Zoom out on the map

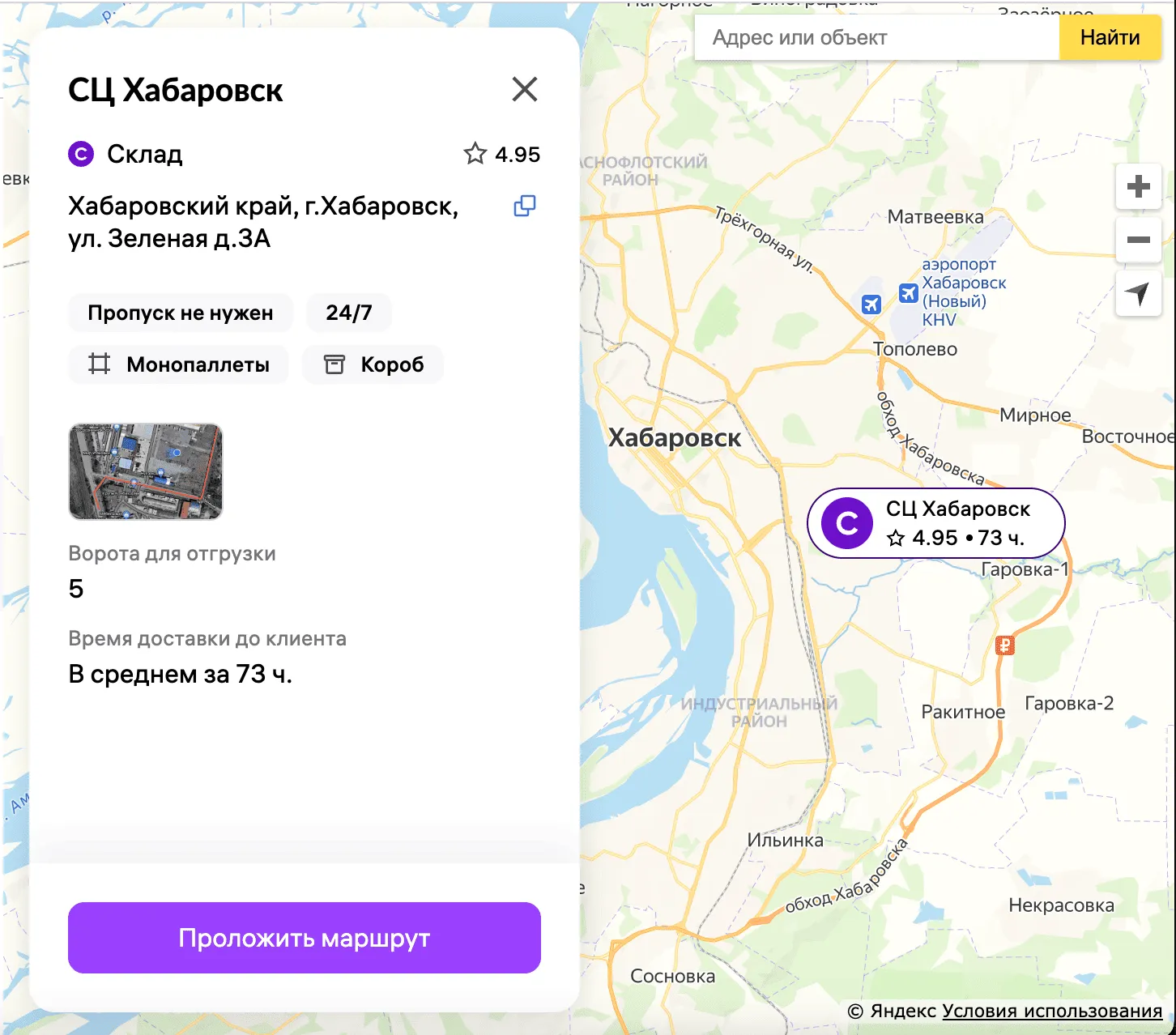click(x=1138, y=240)
